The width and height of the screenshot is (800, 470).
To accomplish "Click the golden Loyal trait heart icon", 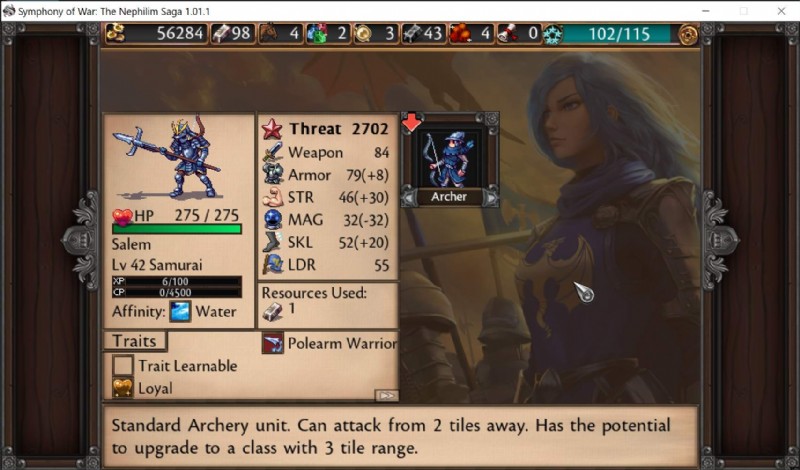I will click(122, 388).
